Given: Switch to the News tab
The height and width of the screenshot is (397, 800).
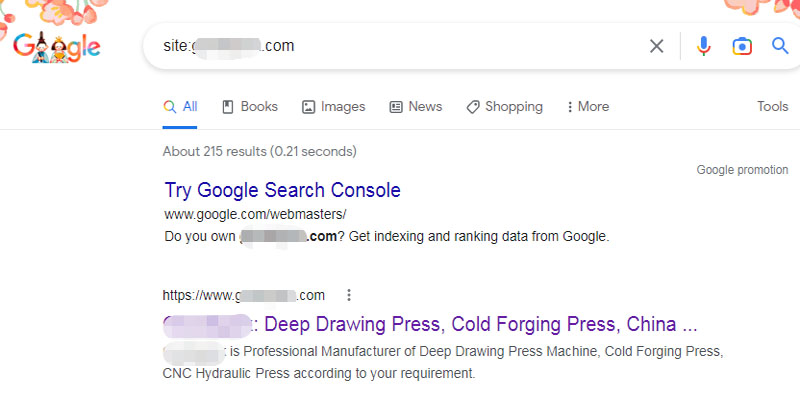Looking at the screenshot, I should point(416,107).
